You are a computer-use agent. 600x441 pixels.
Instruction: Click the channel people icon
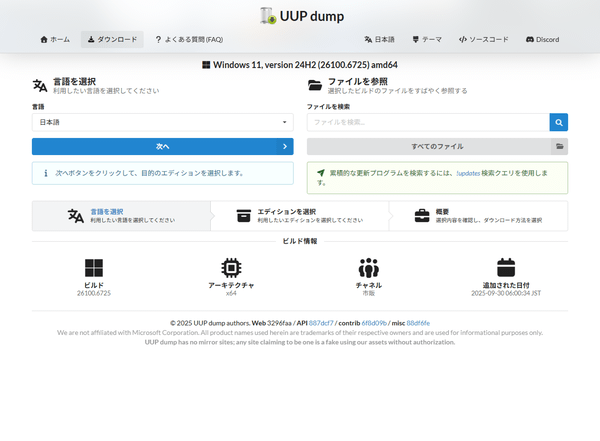point(369,268)
